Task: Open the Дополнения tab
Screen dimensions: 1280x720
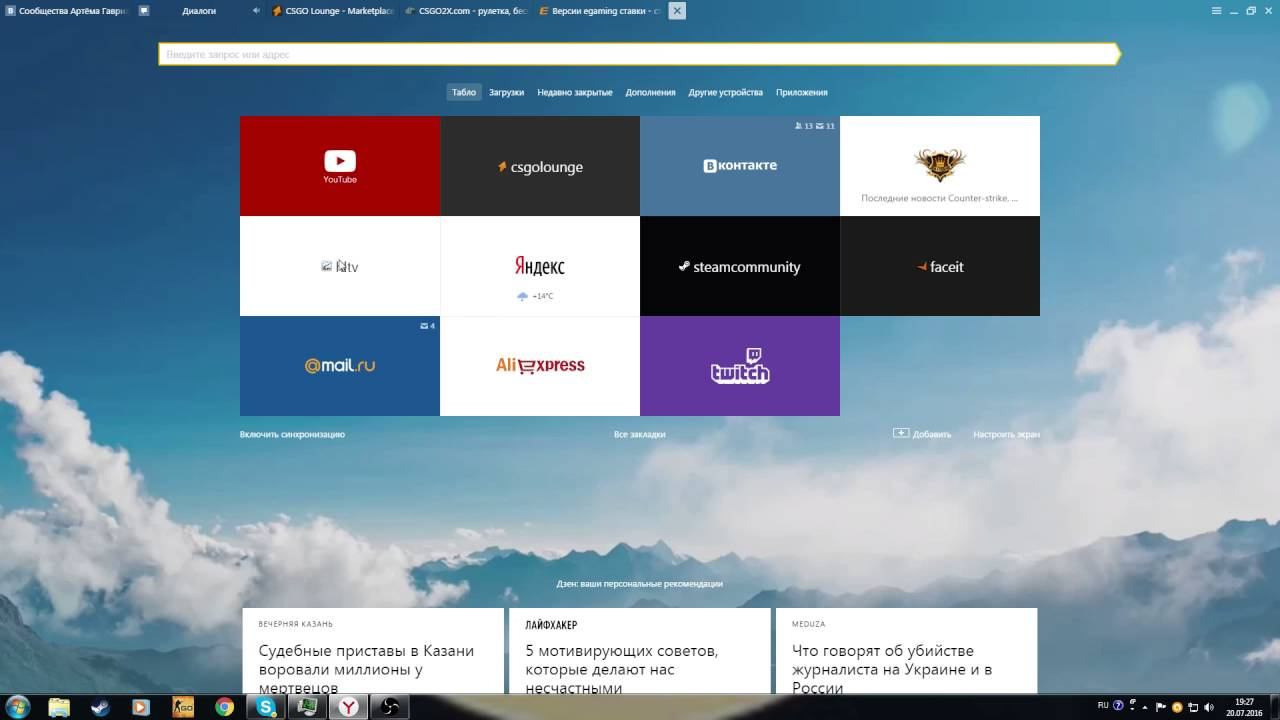Action: pyautogui.click(x=650, y=92)
